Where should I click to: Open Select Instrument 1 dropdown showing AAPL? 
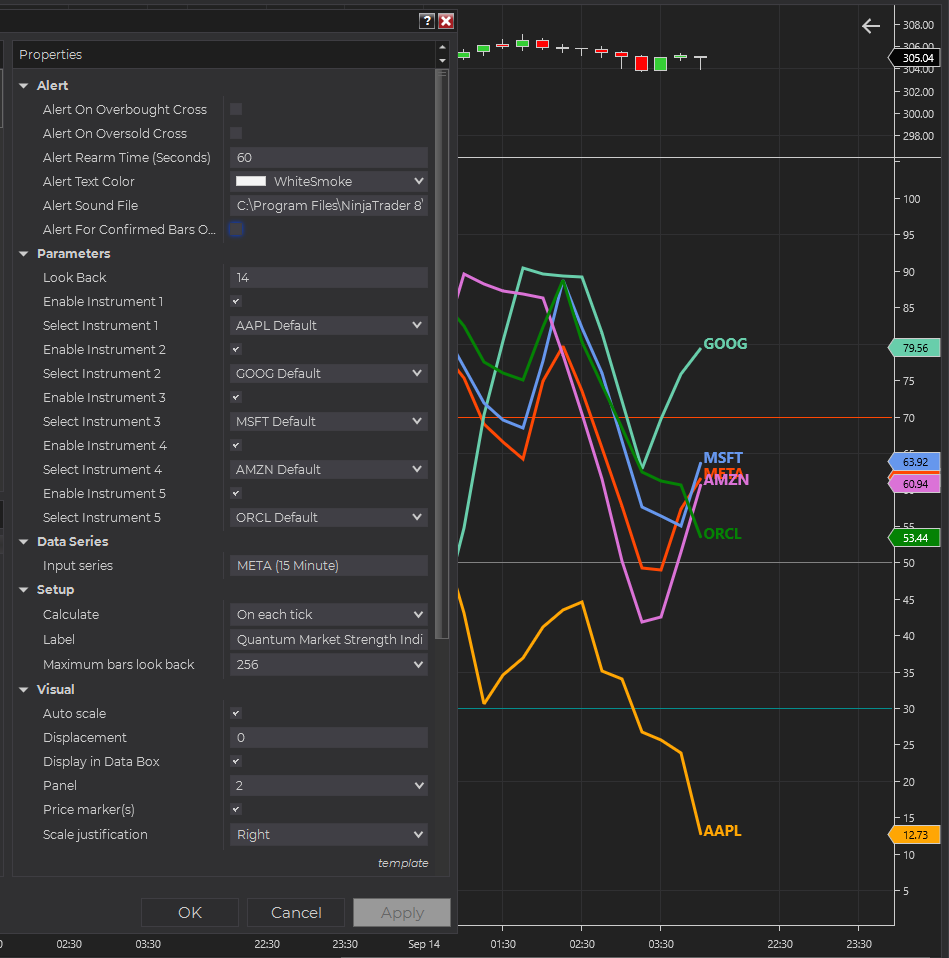pos(329,326)
